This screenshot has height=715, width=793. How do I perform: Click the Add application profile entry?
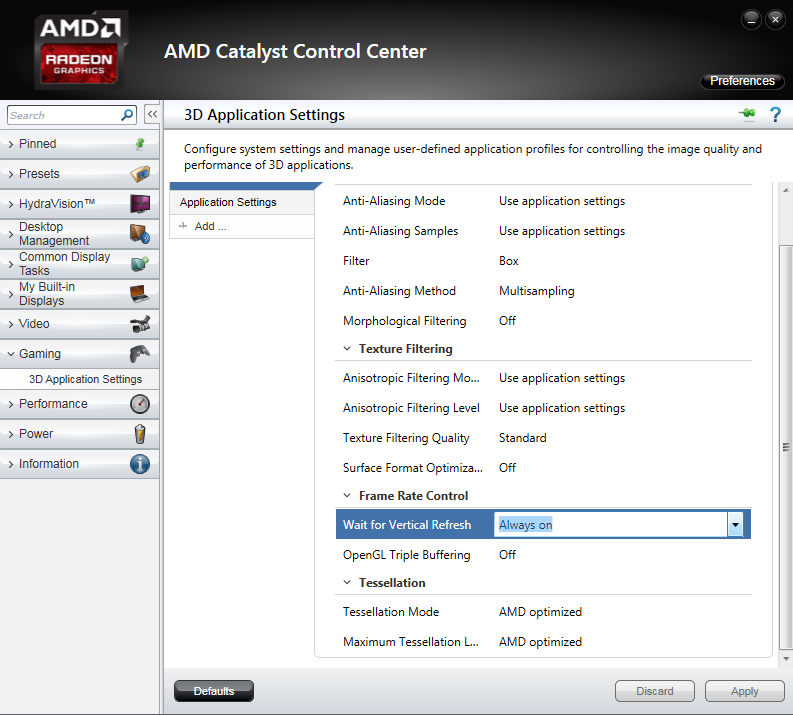(x=210, y=226)
